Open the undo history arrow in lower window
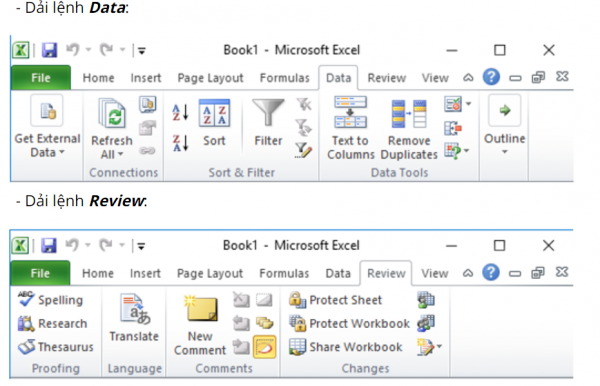 point(88,245)
